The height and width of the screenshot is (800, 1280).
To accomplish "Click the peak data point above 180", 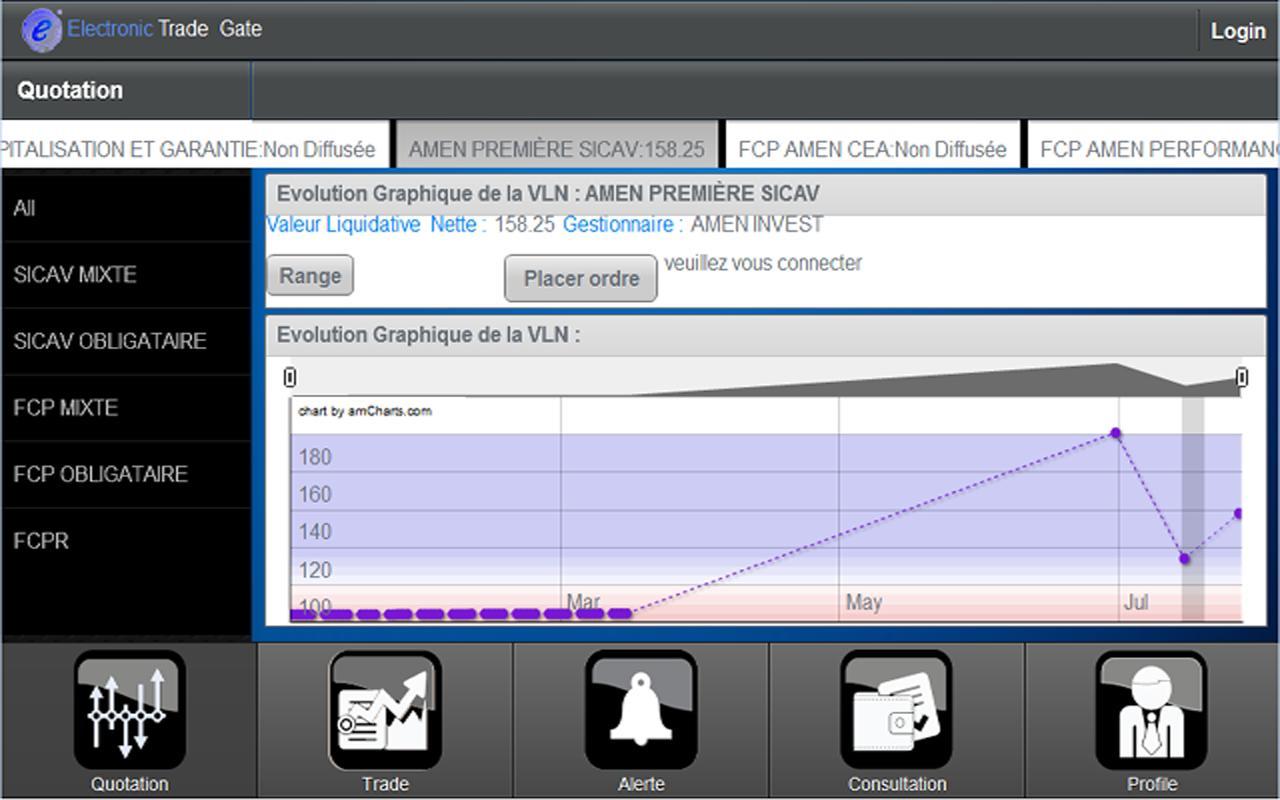I will click(1116, 433).
